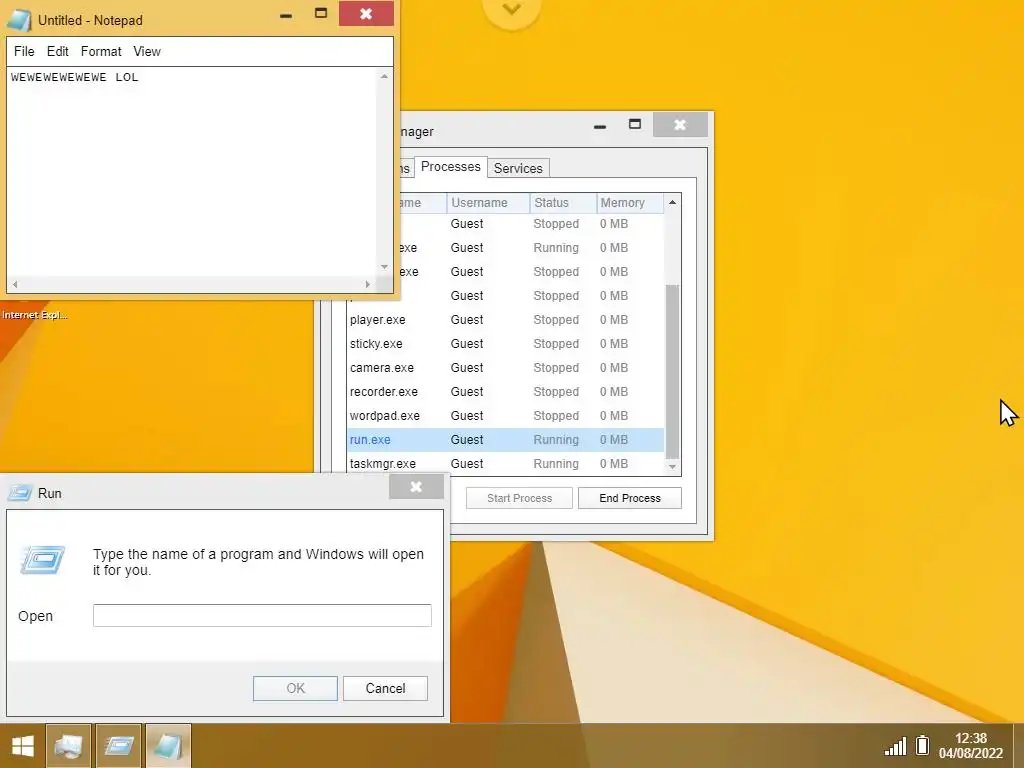Close the Run dialog with X
The image size is (1024, 768).
(416, 487)
